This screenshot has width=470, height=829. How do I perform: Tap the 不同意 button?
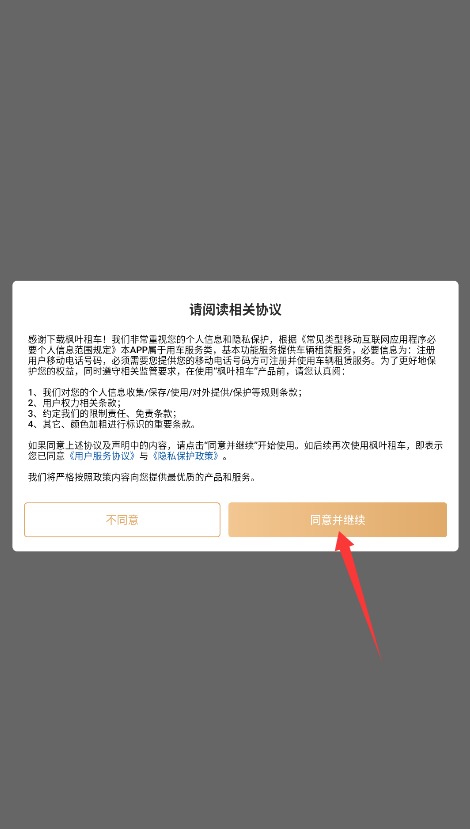[122, 519]
